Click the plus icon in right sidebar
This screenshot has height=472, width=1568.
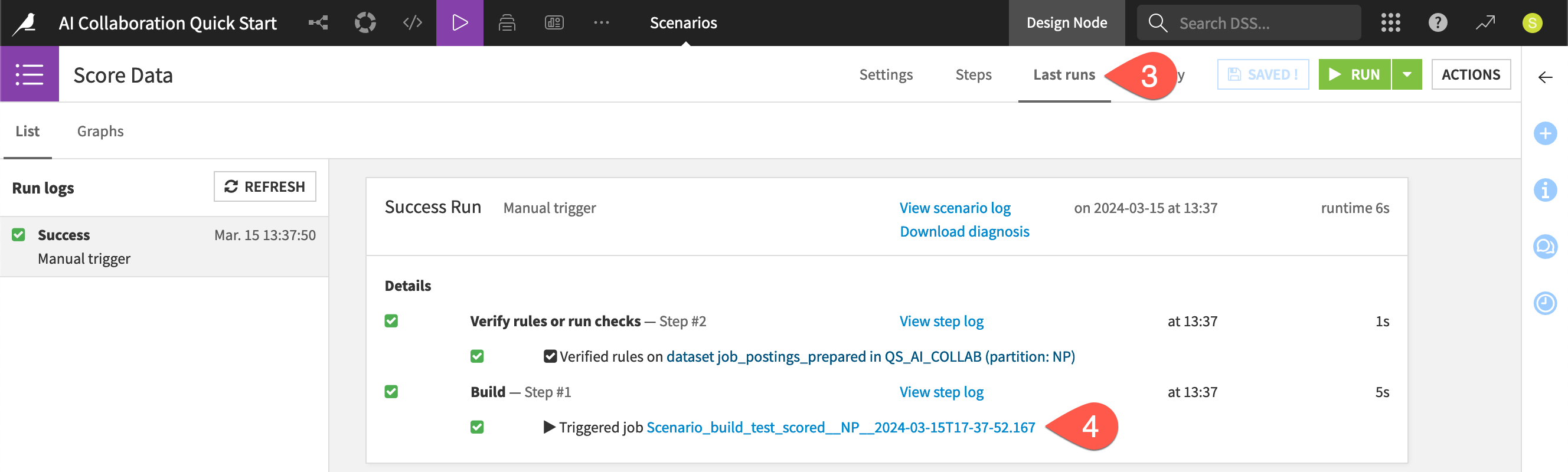click(1544, 134)
